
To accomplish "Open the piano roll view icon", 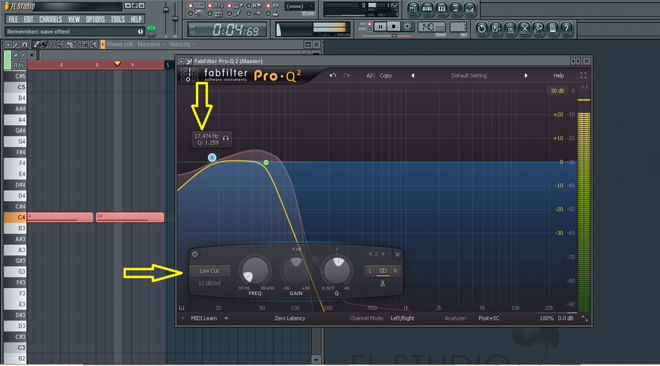I will (442, 8).
